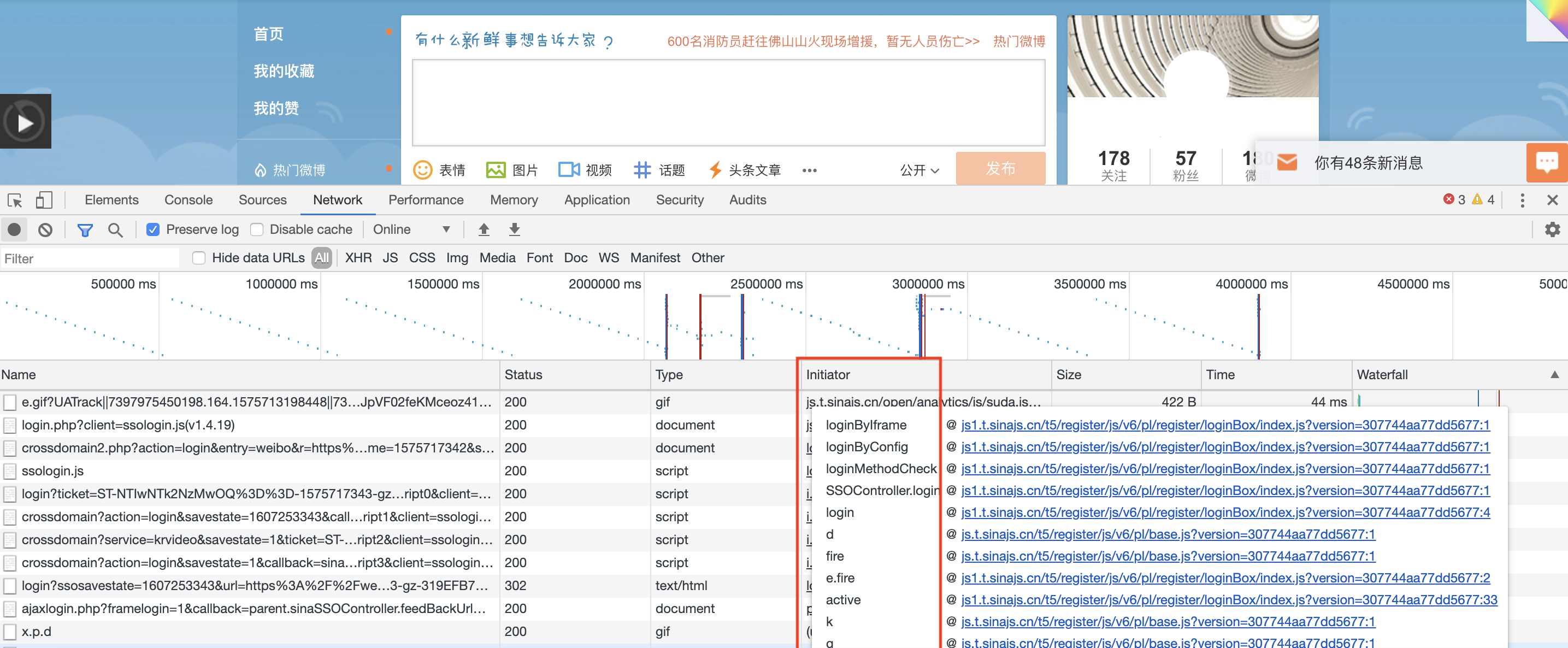Check Hide data URLs checkbox
This screenshot has height=648, width=1568.
[x=199, y=258]
